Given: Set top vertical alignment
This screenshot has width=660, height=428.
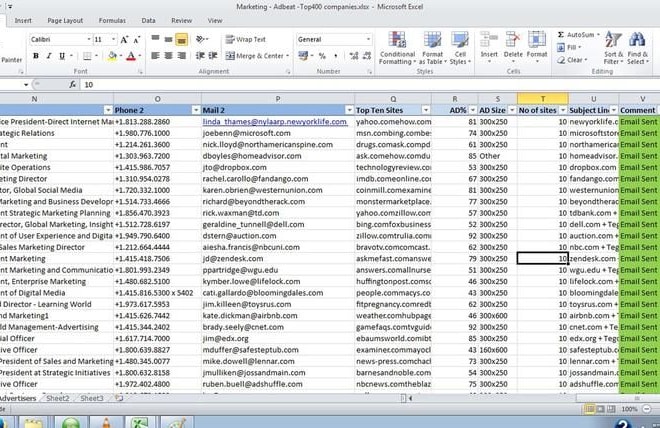Looking at the screenshot, I should coord(155,39).
